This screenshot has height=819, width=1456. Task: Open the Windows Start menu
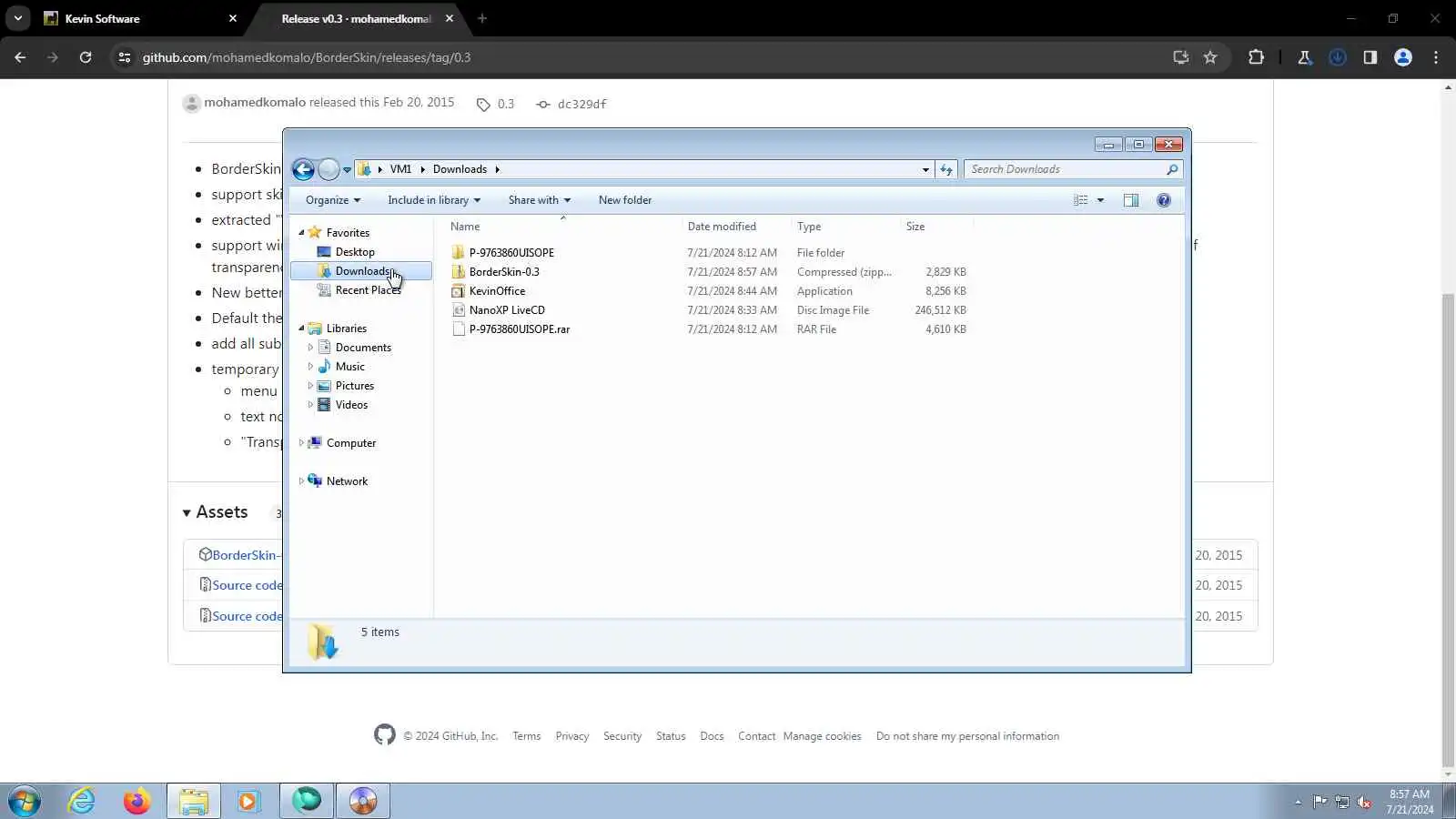(x=25, y=801)
